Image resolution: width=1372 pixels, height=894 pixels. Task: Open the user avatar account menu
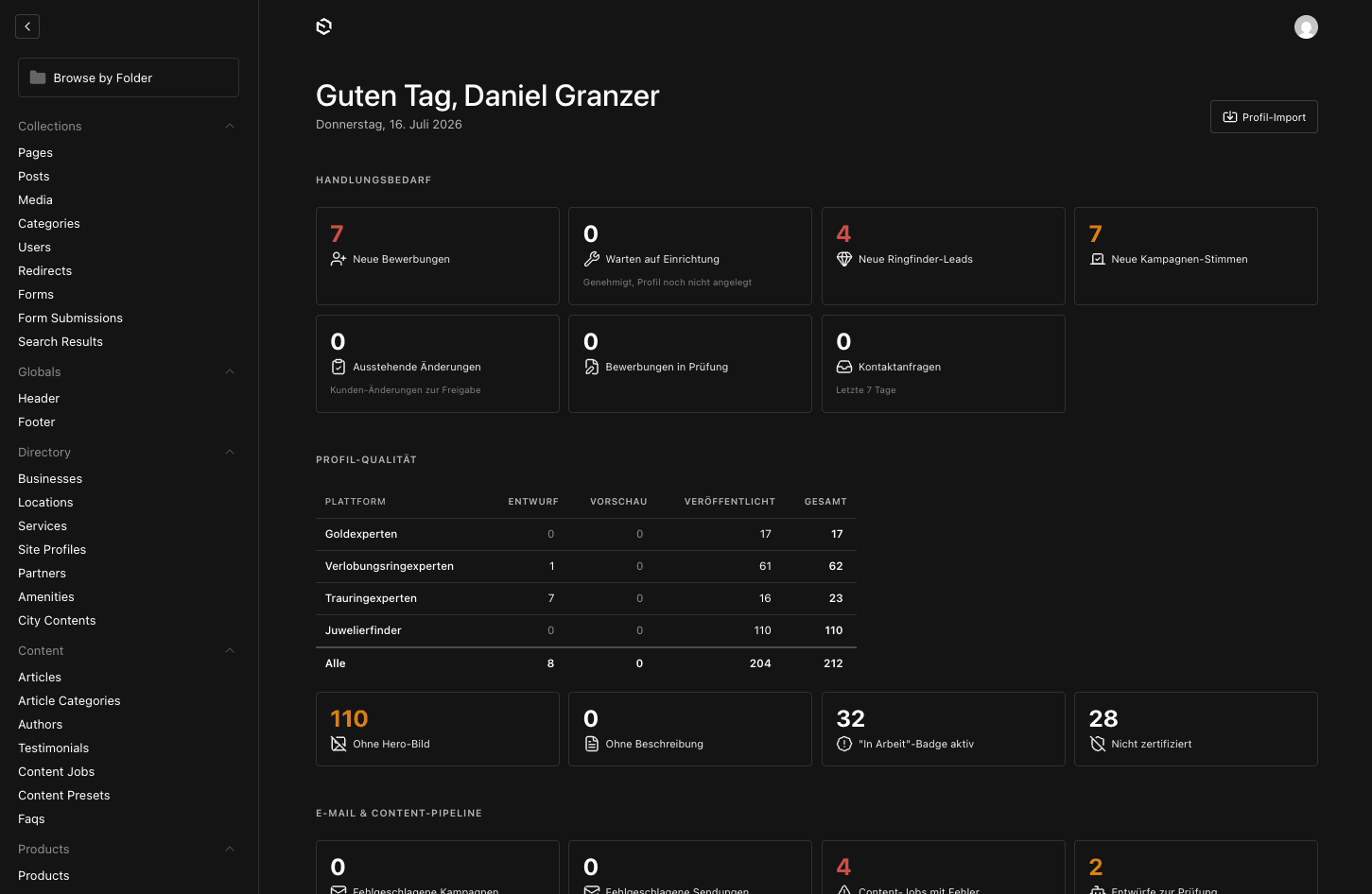1306,27
